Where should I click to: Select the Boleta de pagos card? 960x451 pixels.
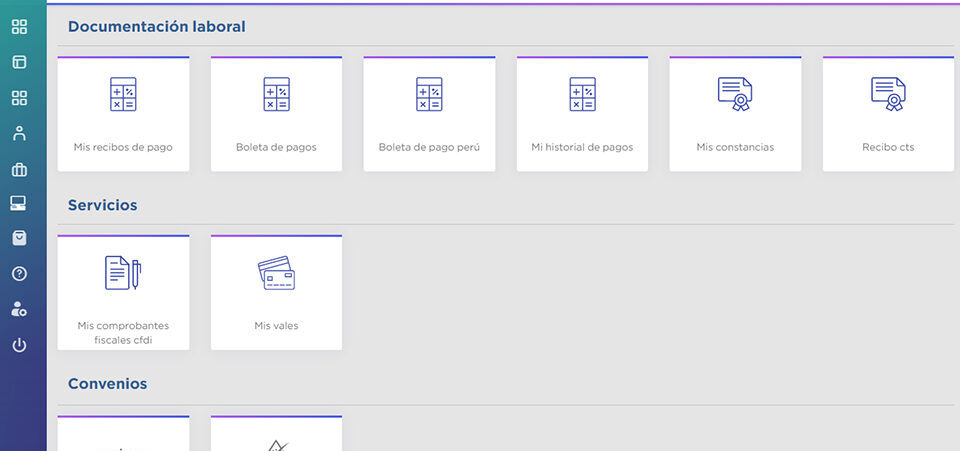(x=276, y=114)
